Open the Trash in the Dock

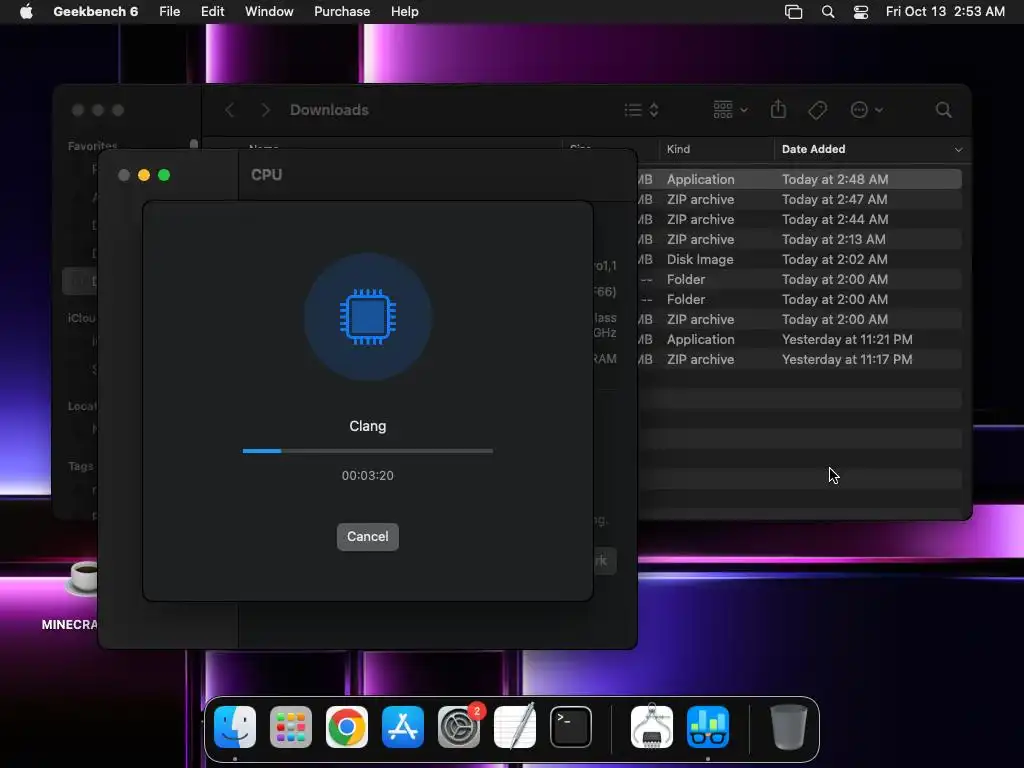click(x=788, y=727)
